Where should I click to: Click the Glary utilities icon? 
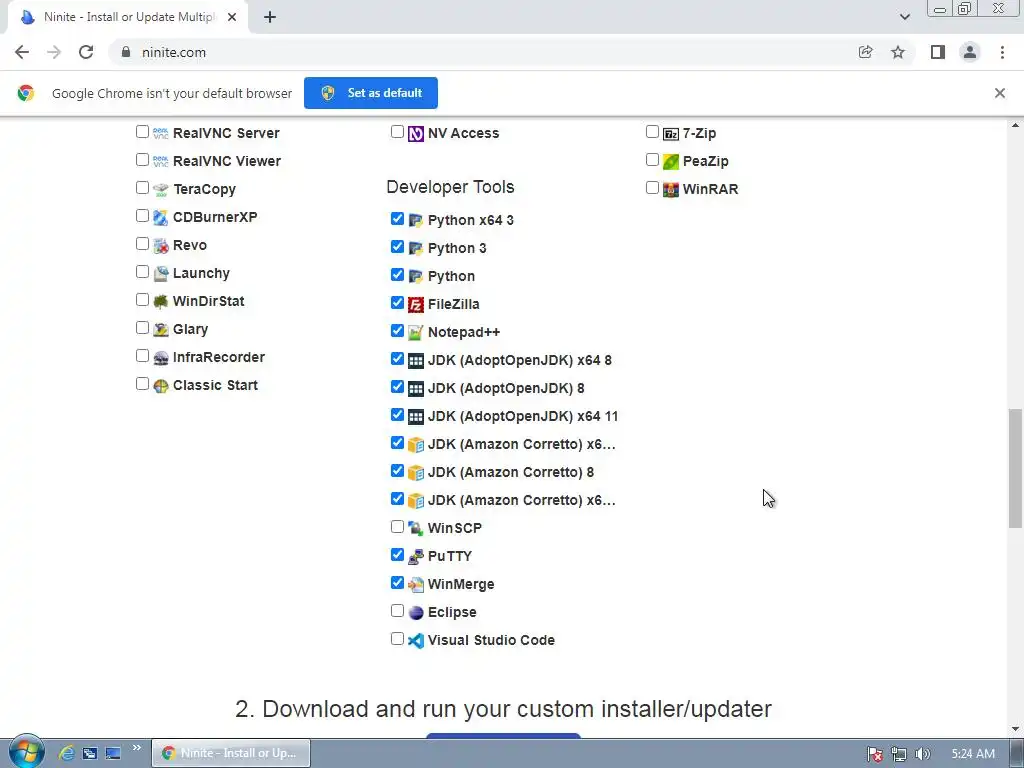click(161, 330)
